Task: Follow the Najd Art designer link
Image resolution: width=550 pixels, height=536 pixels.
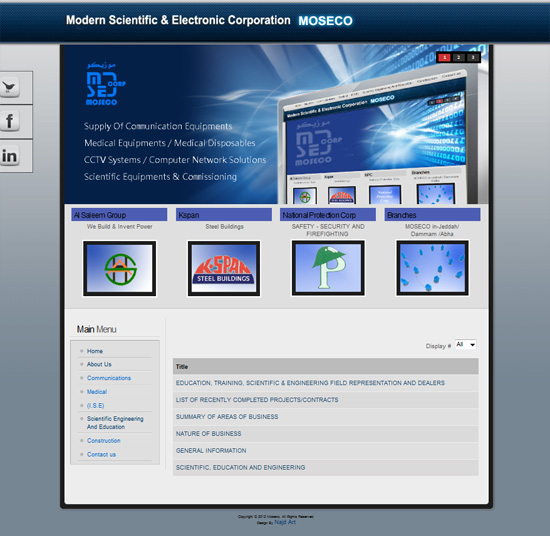Action: [x=285, y=522]
